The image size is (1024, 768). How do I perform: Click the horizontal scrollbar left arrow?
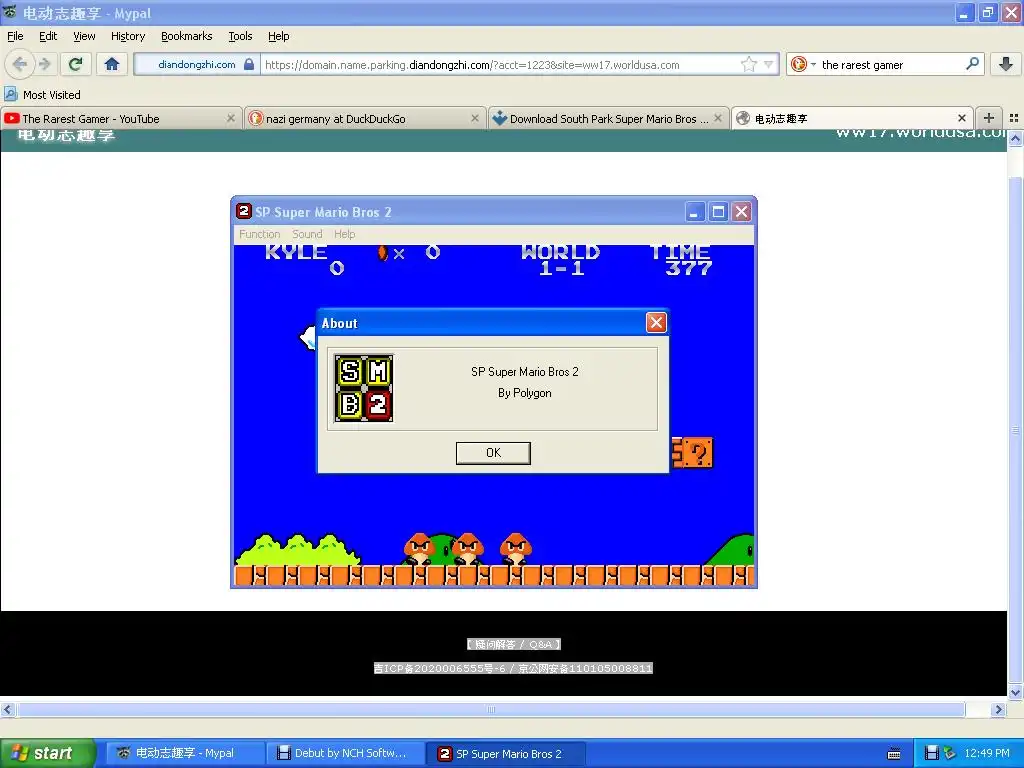[7, 709]
